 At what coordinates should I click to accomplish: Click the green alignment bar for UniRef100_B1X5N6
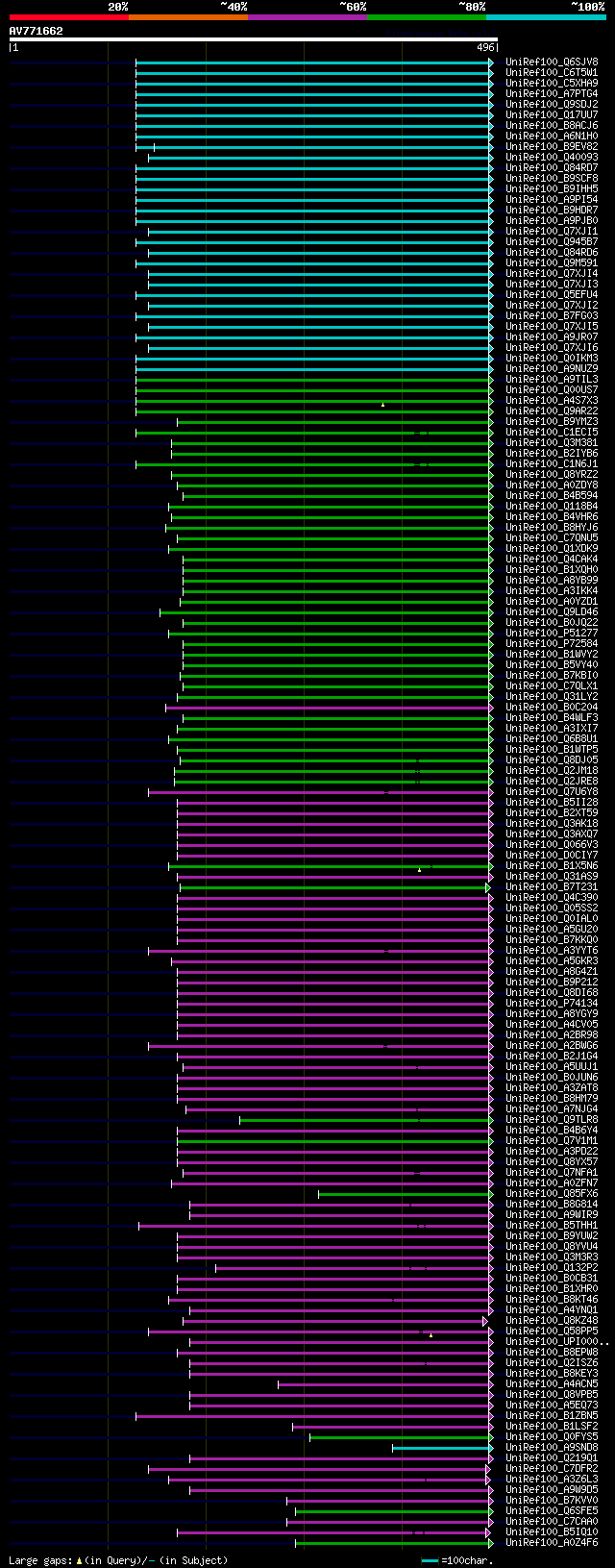tap(331, 865)
